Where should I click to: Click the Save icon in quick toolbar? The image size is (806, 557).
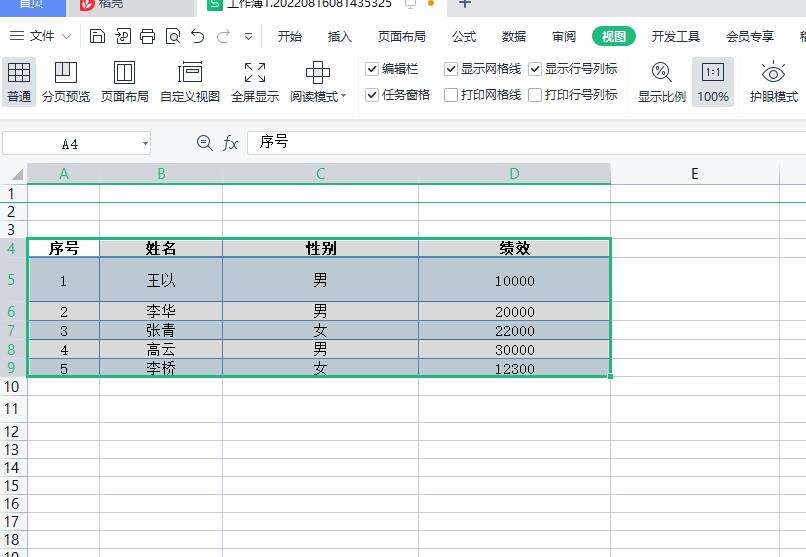click(97, 36)
